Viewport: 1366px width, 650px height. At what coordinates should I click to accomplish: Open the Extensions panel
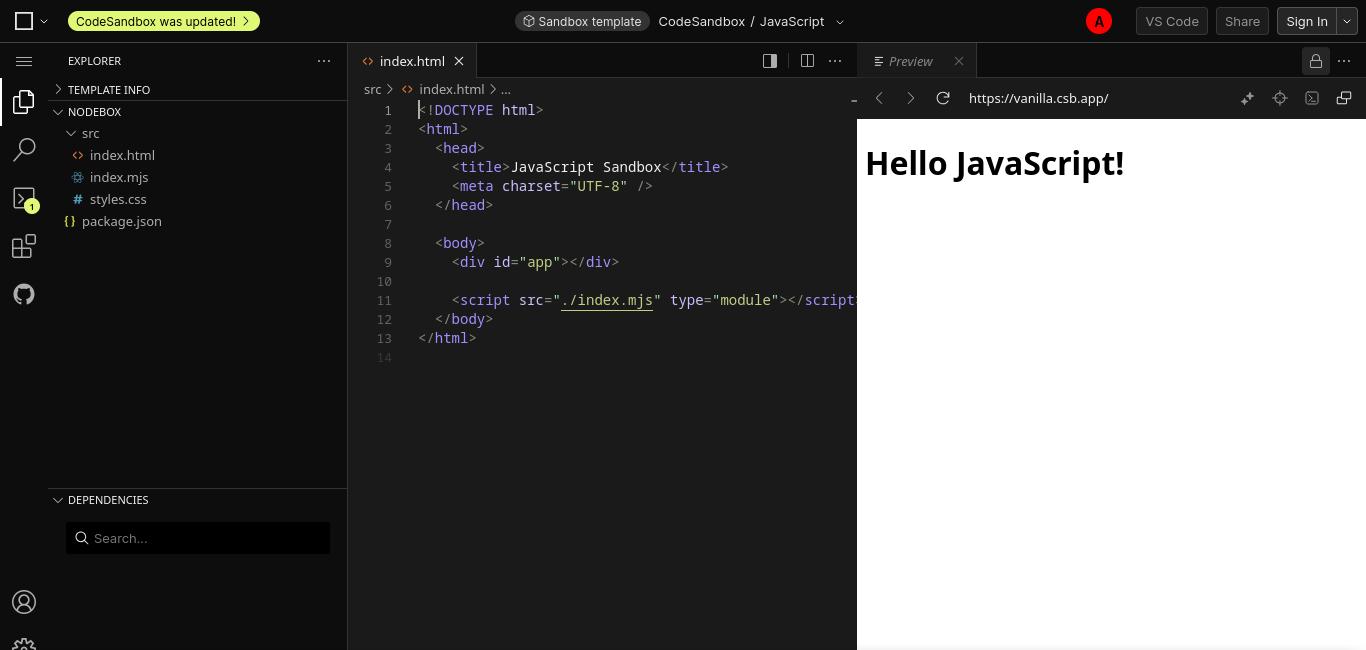(x=24, y=245)
